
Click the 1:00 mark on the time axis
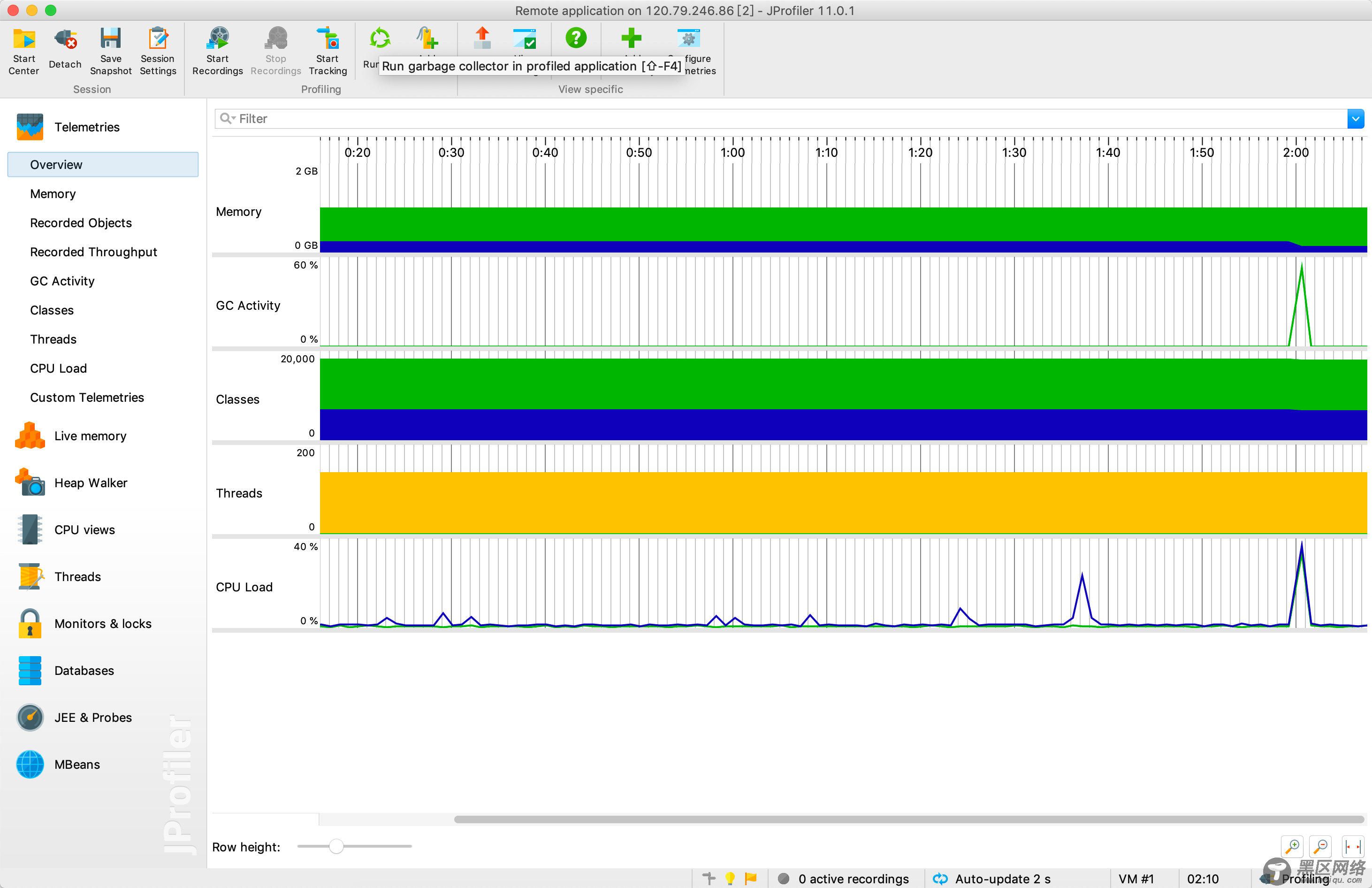[733, 152]
